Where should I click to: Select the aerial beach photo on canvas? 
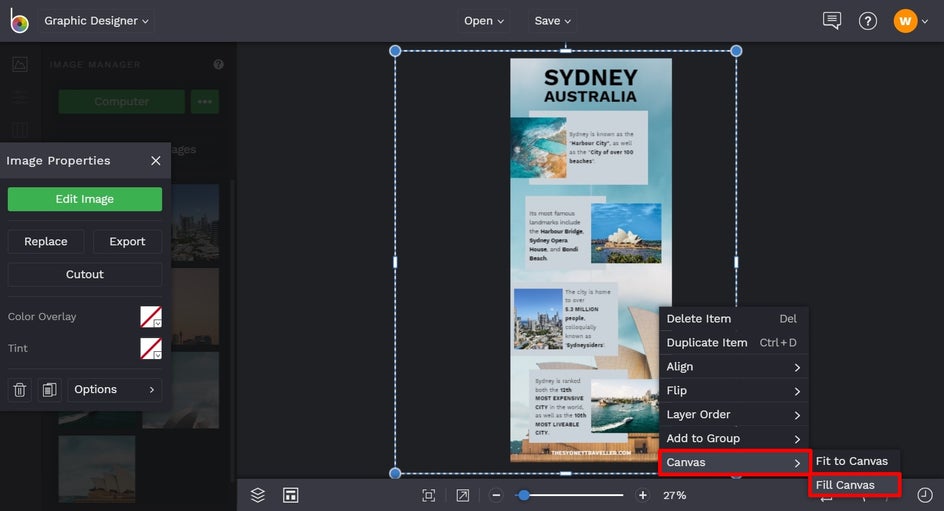538,148
